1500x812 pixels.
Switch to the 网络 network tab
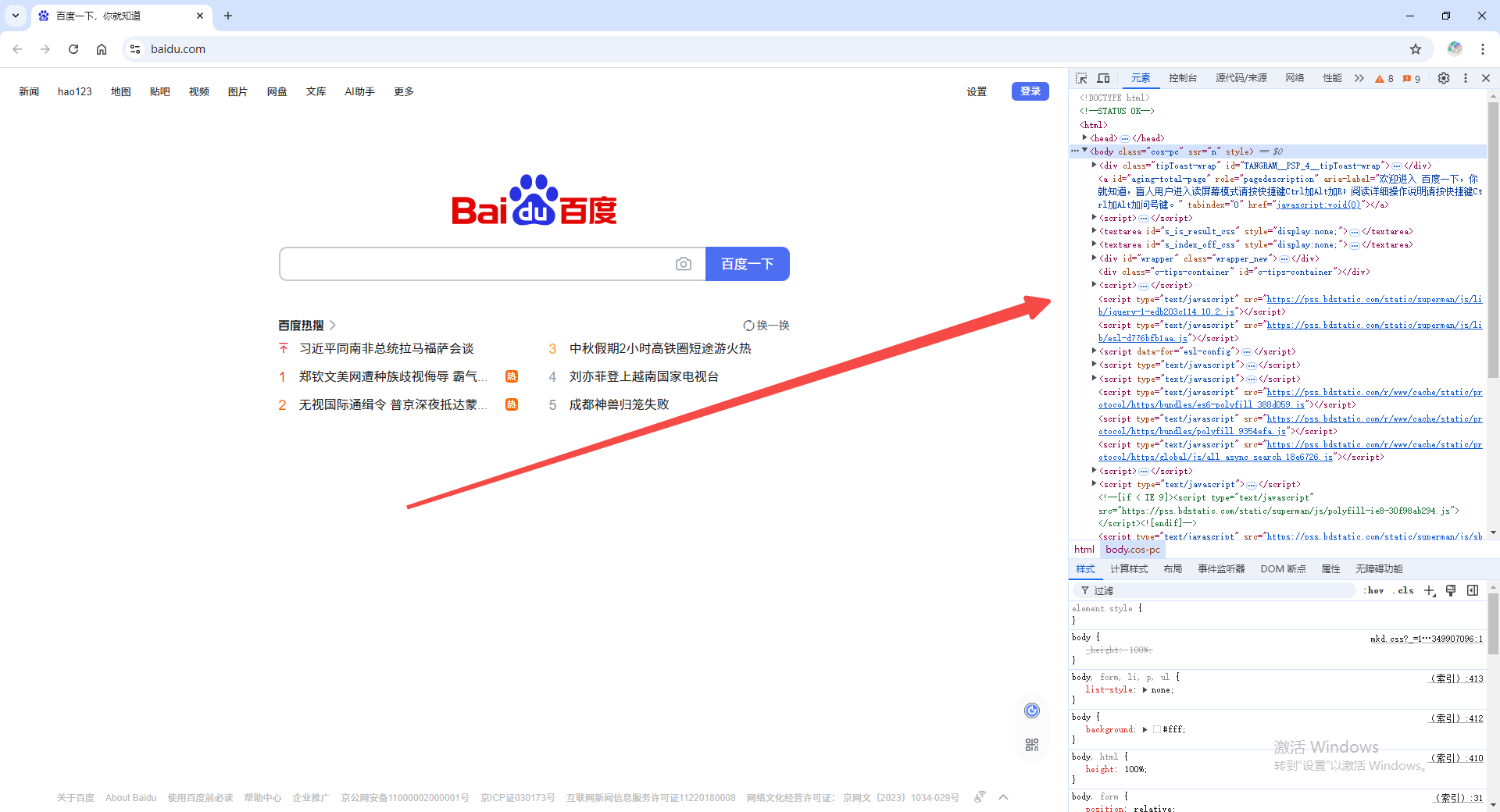click(1295, 78)
